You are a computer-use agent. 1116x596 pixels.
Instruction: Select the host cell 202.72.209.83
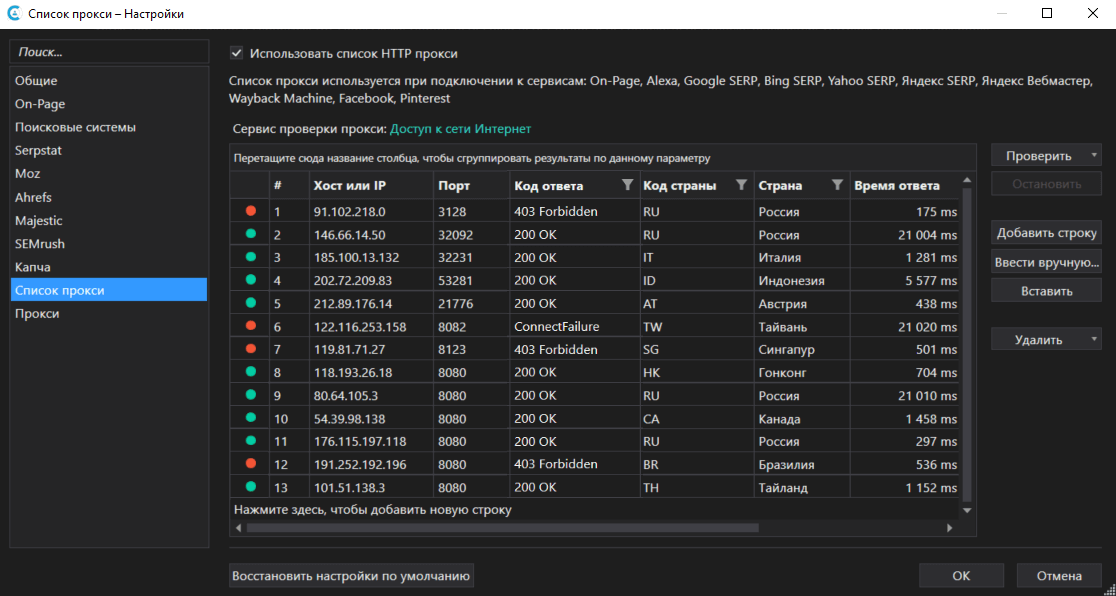click(x=371, y=281)
